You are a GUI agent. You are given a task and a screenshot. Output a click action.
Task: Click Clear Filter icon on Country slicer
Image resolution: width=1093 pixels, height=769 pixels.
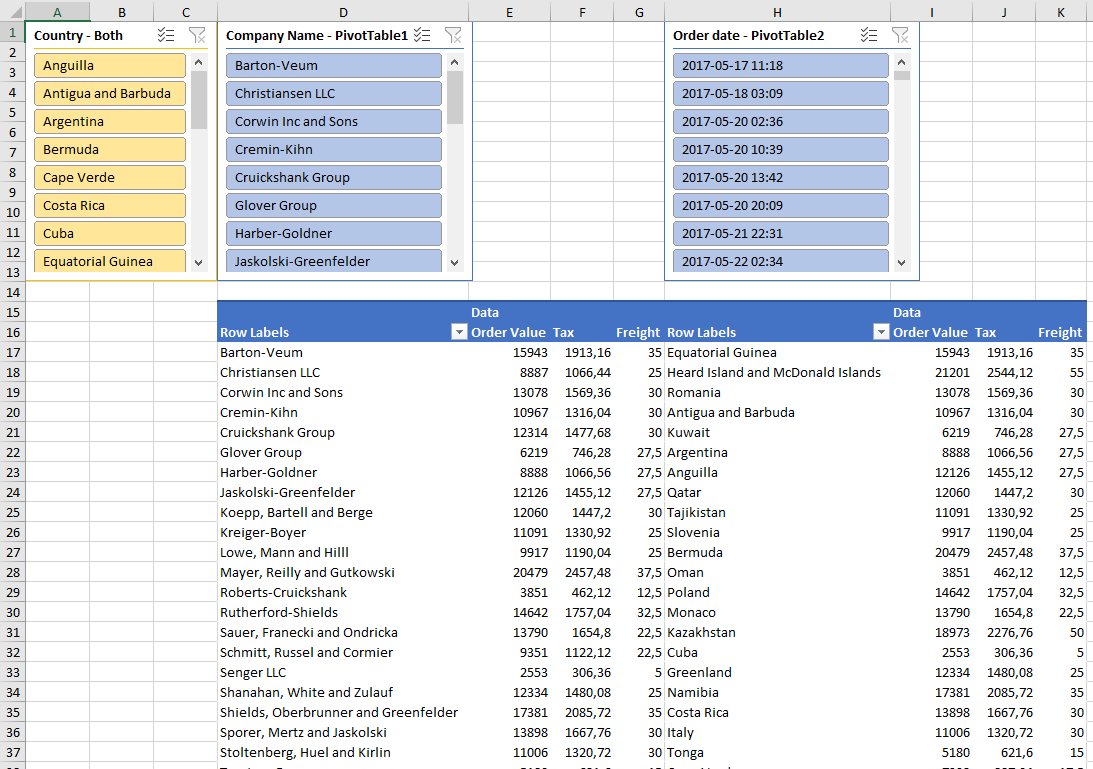(196, 34)
